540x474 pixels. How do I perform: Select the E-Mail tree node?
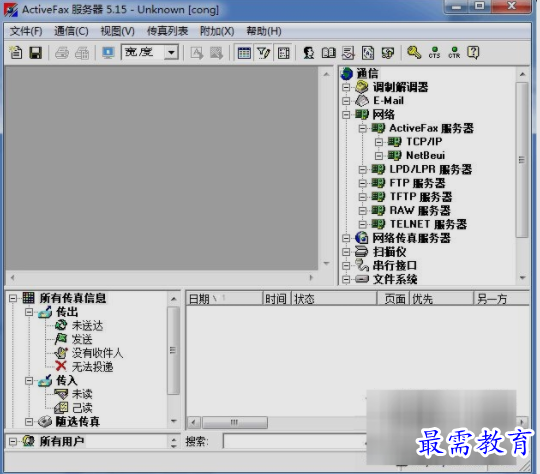(388, 101)
